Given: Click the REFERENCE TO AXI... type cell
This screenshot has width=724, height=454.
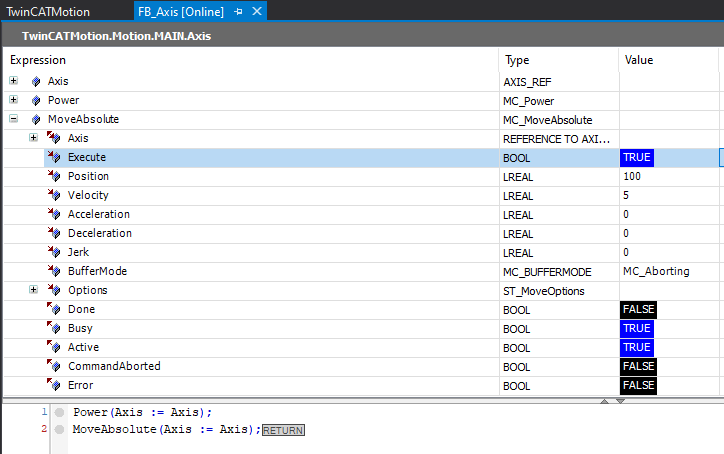Looking at the screenshot, I should click(556, 139).
